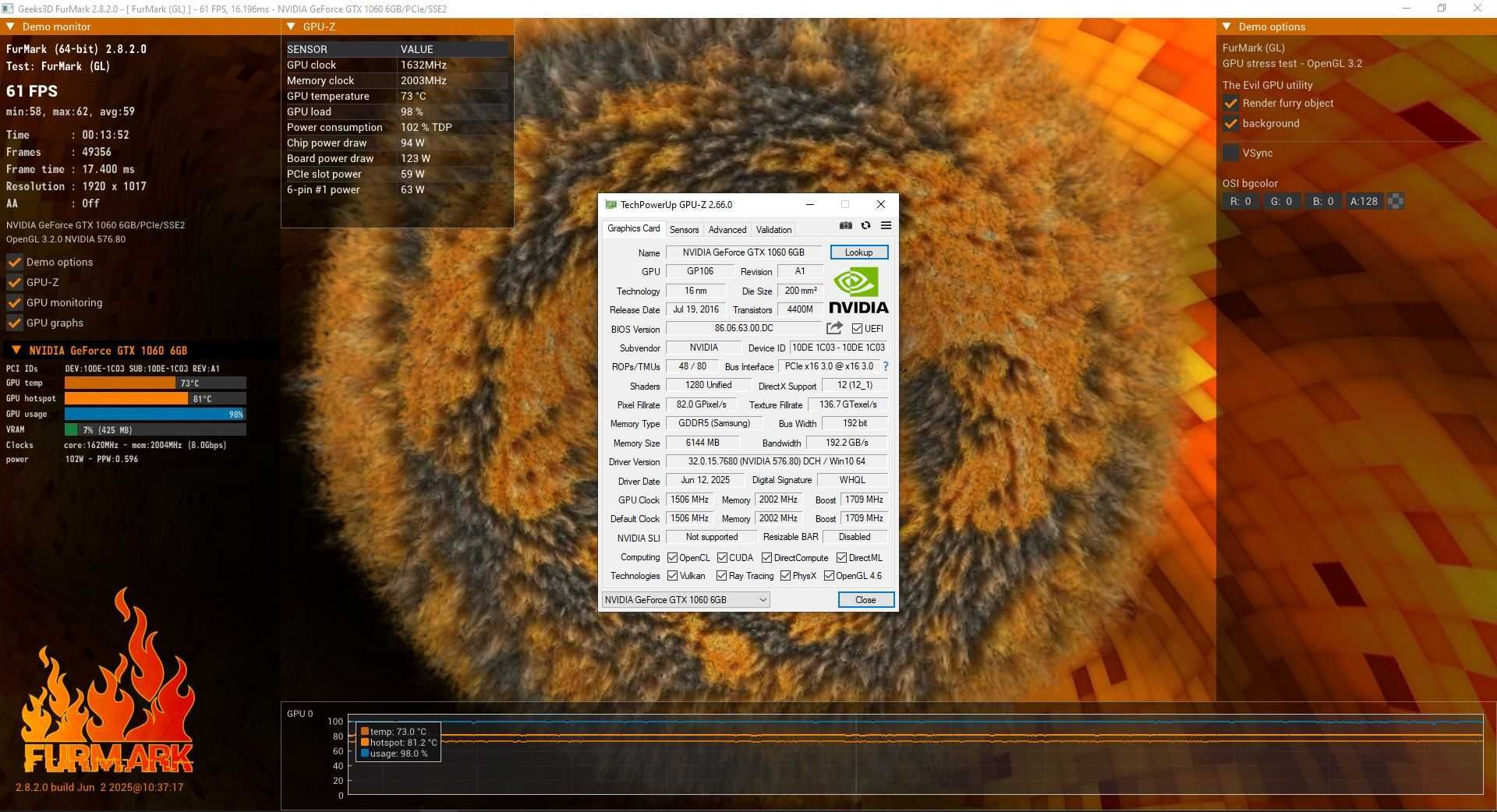The image size is (1497, 812).
Task: Toggle the UEFI checkbox
Action: tap(857, 329)
